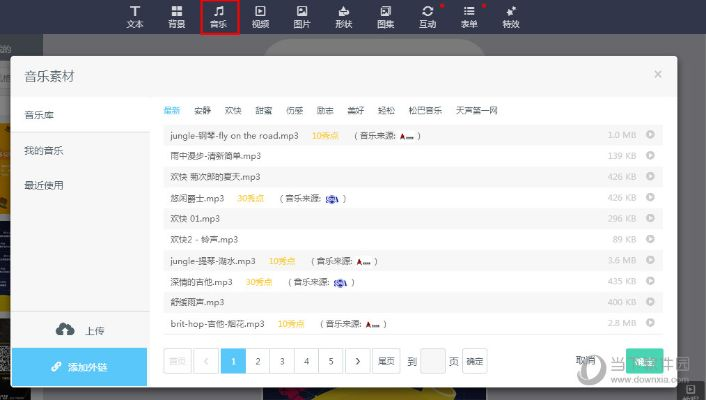Open the 互动 interaction tool
The height and width of the screenshot is (400, 706).
(427, 17)
